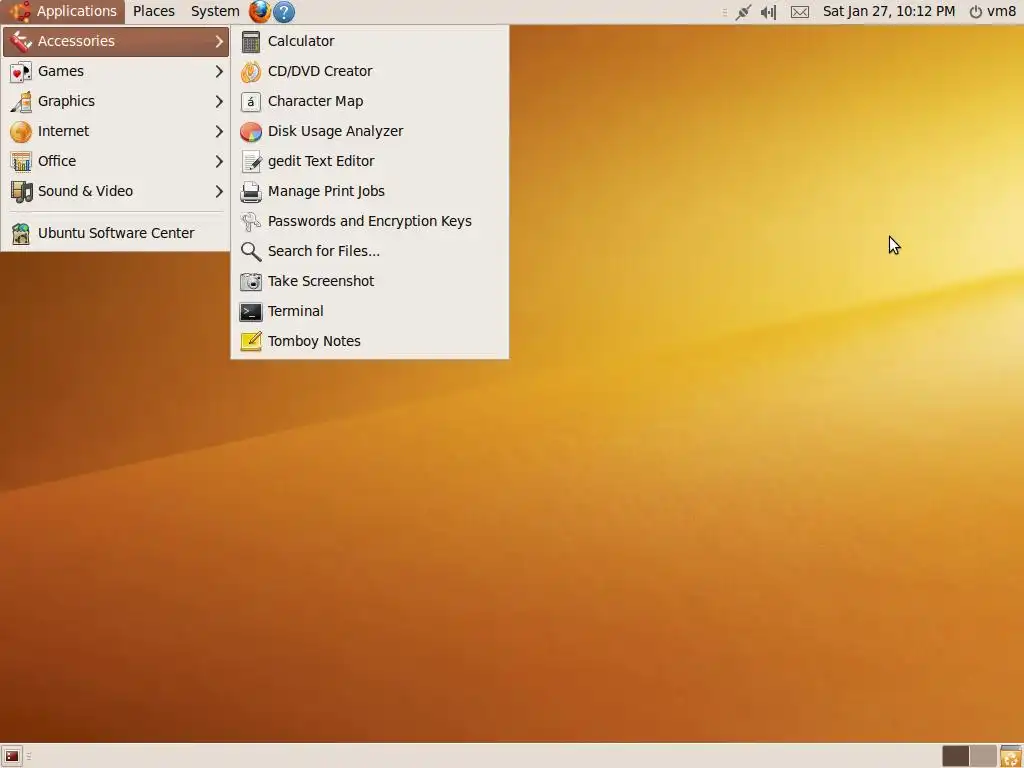Expand the Sound & Video submenu arrow

click(219, 191)
